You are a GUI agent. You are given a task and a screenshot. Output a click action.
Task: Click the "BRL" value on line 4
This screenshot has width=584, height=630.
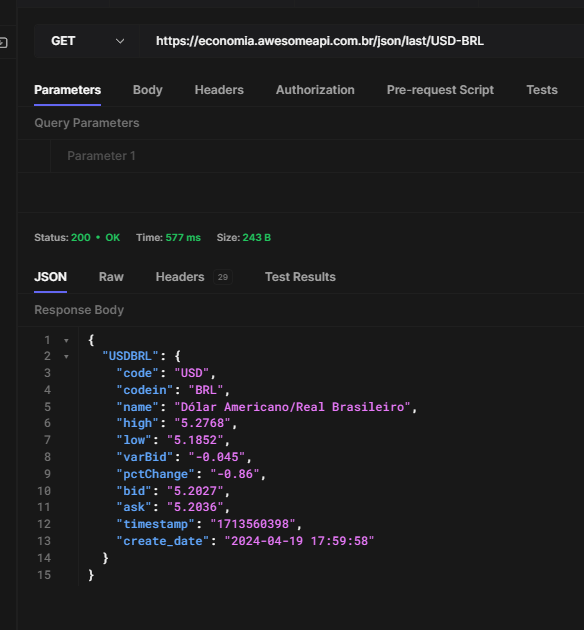(x=206, y=390)
